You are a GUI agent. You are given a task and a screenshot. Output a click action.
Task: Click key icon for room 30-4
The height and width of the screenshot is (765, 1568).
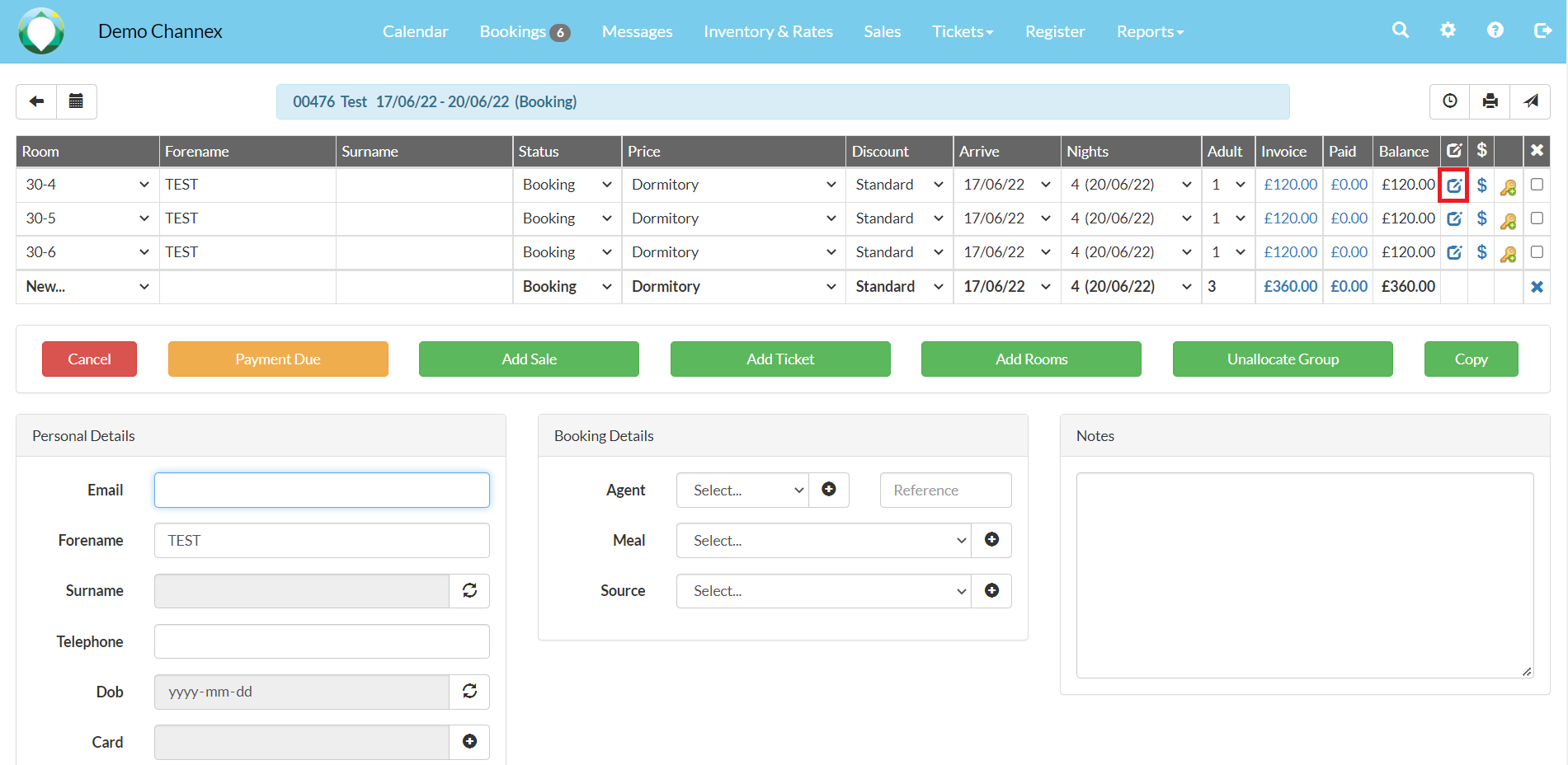click(1509, 188)
